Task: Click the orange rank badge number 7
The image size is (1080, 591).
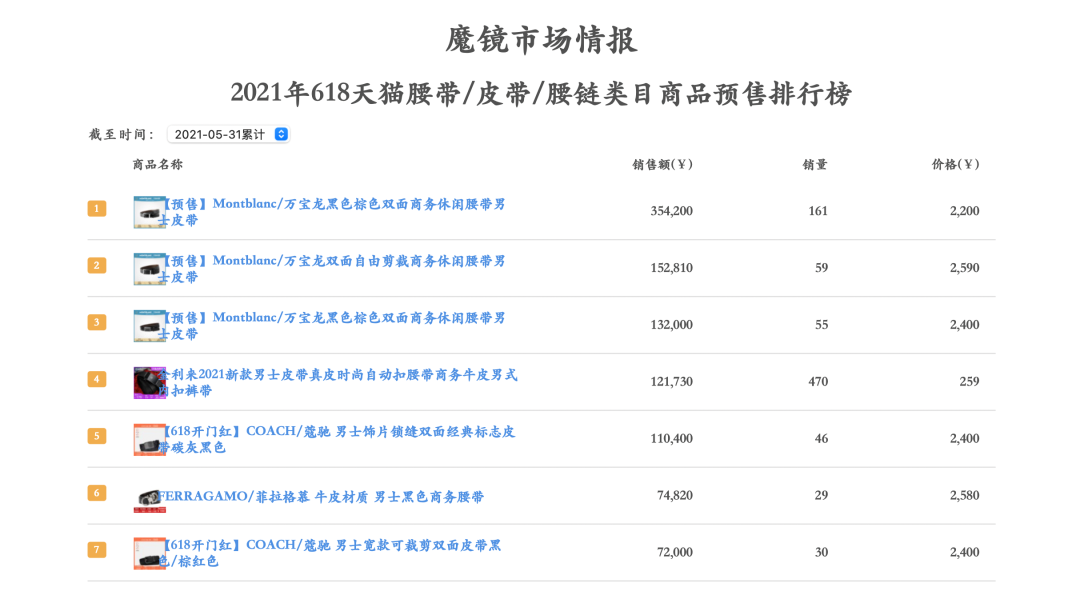Action: click(x=97, y=550)
